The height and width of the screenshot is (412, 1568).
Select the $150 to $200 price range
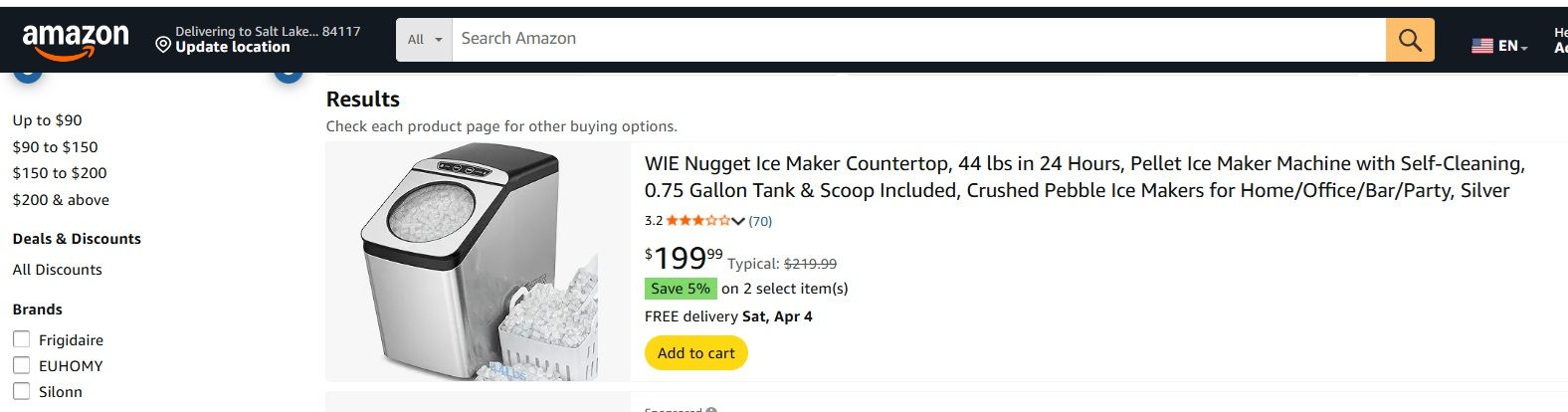[x=60, y=173]
